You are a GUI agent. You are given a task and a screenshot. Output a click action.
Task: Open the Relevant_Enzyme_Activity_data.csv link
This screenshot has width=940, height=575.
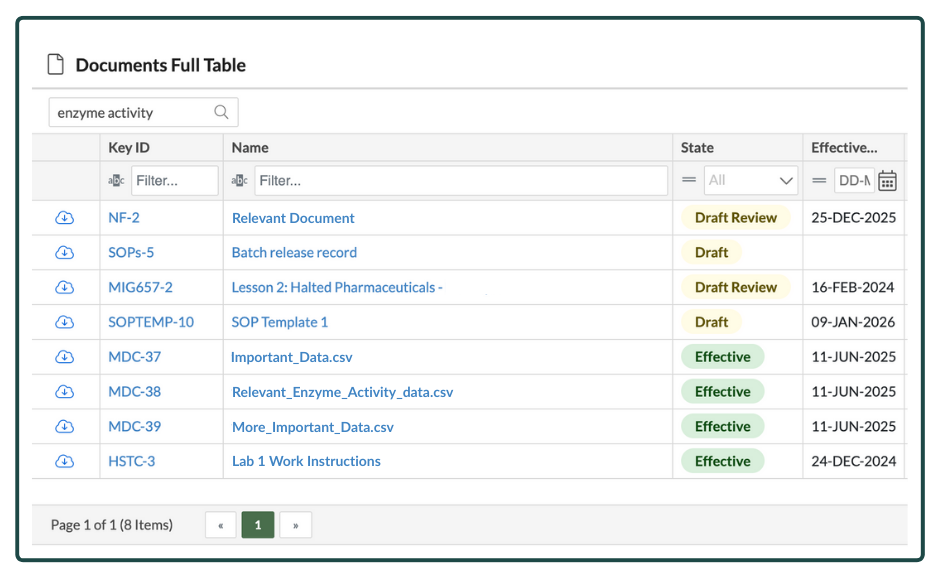(342, 392)
